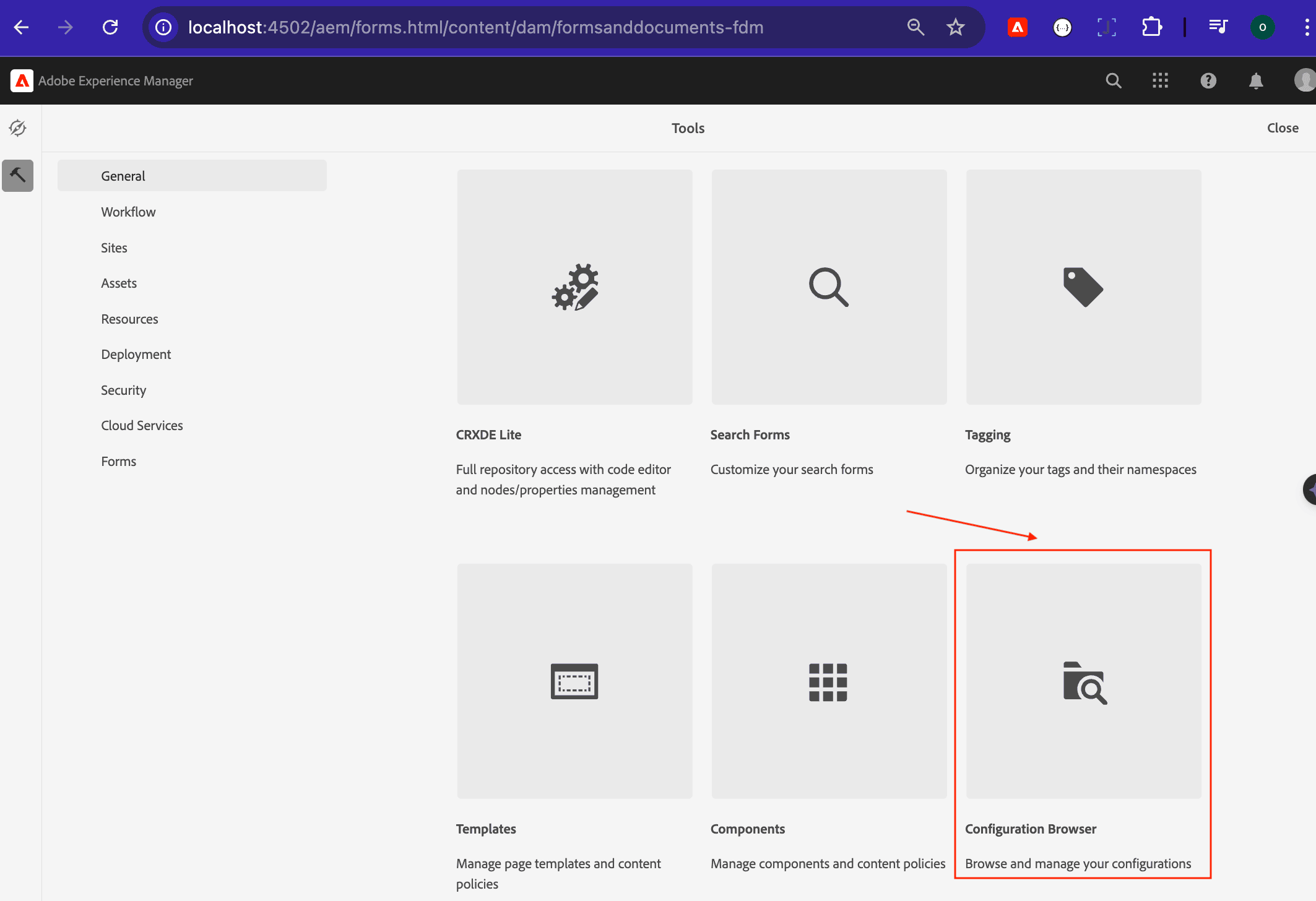
Task: Click the Adobe Experience Manager logo
Action: pyautogui.click(x=22, y=80)
